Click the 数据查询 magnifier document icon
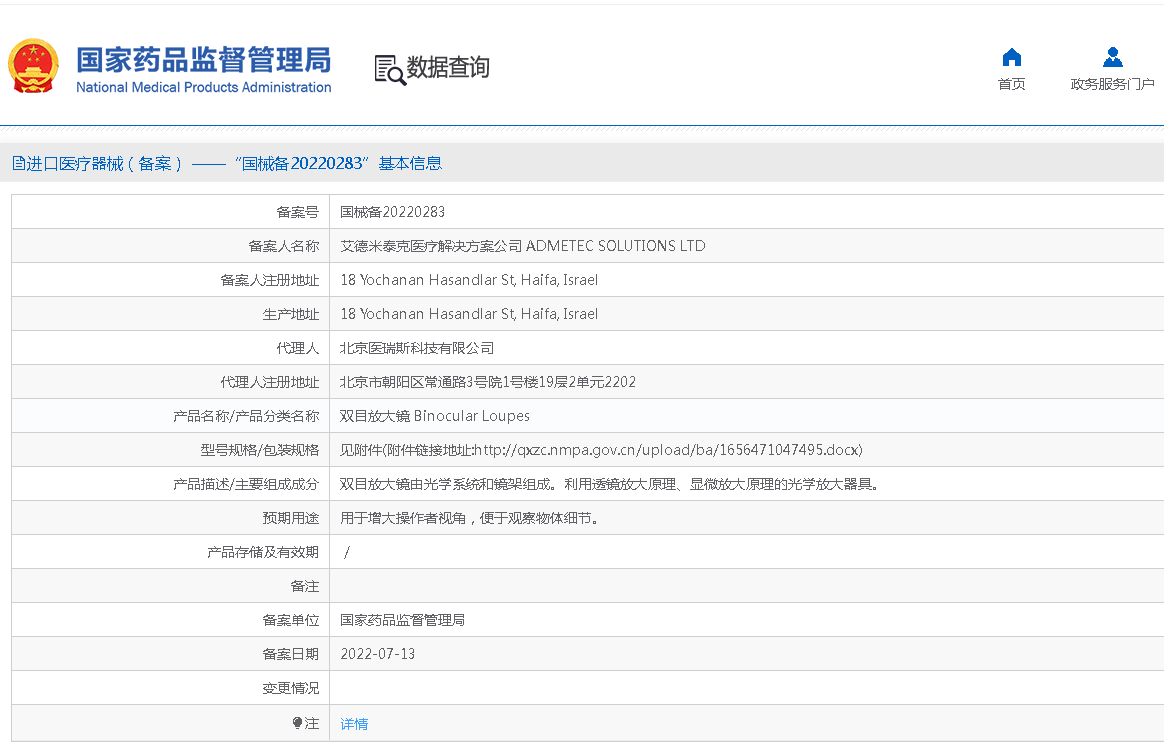Image resolution: width=1164 pixels, height=746 pixels. click(389, 69)
